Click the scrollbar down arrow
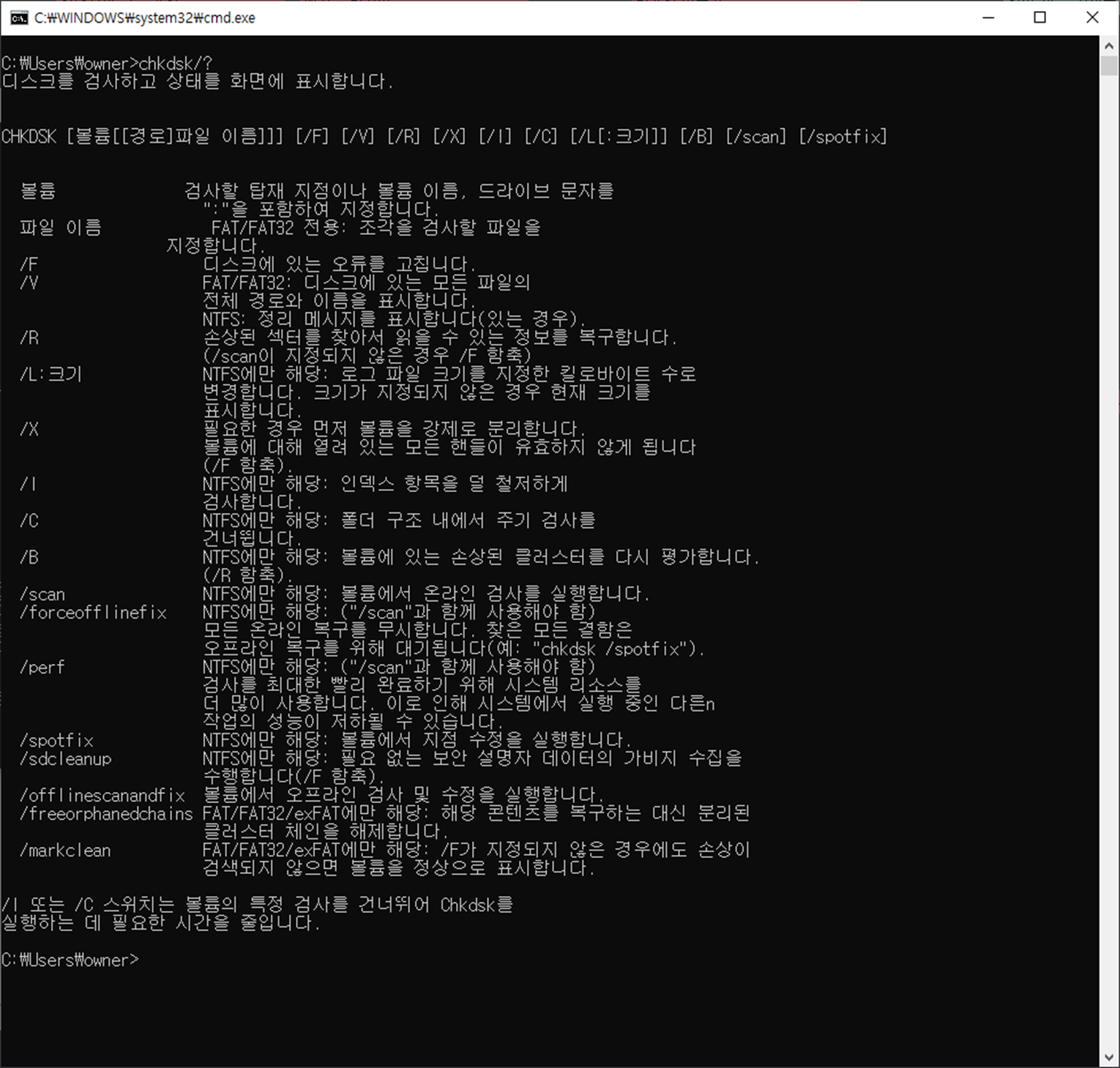This screenshot has height=1068, width=1120. point(1109,1058)
